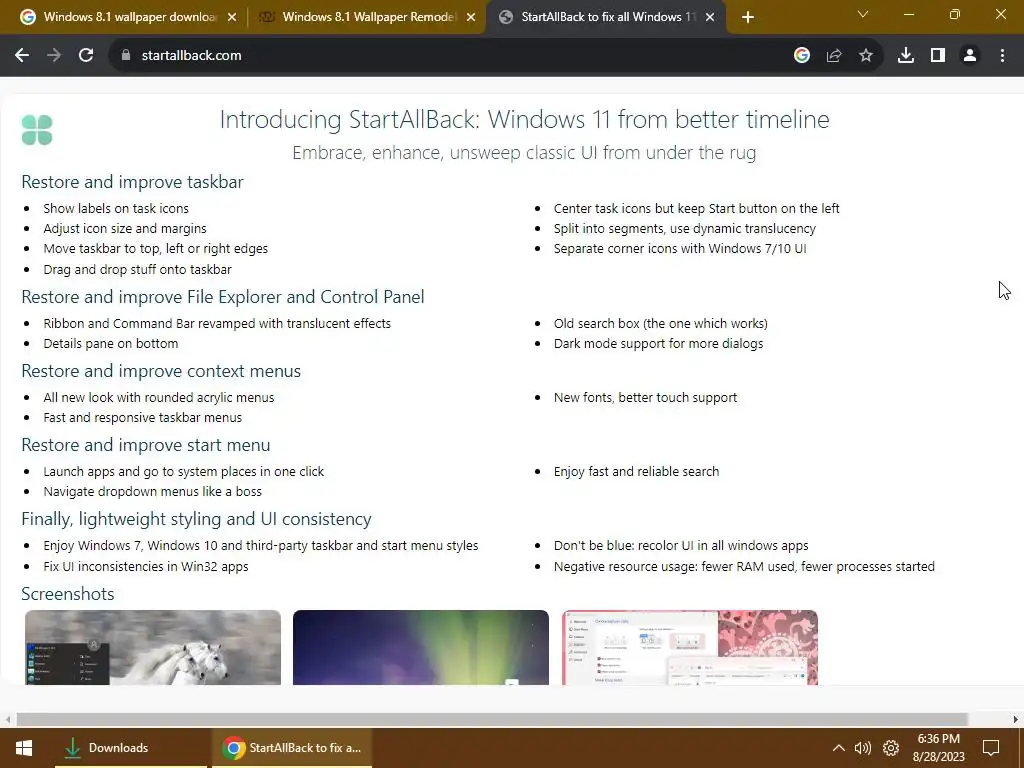Show hidden tray icons chevron

click(839, 748)
